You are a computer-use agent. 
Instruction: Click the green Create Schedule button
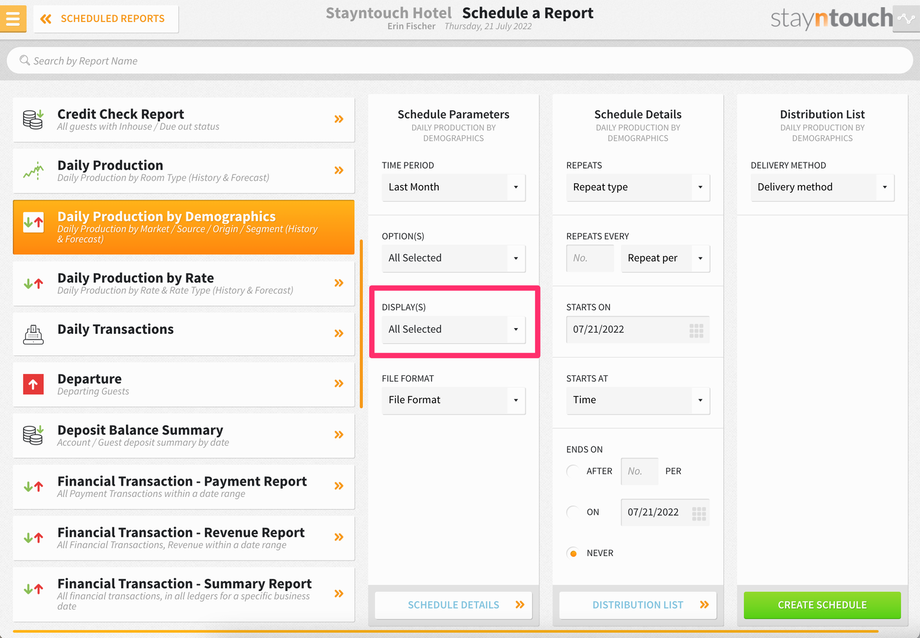pyautogui.click(x=822, y=605)
